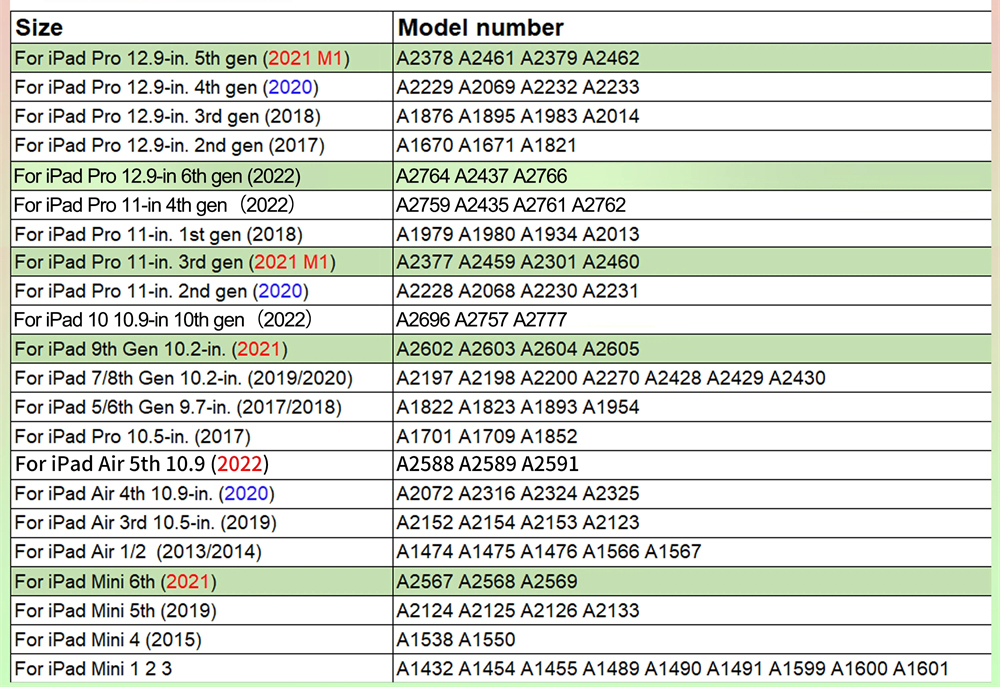Screen dimensions: 1000x687
Task: Click "For iPad Air 4th 10.9-in. (2020)"
Action: 145,493
